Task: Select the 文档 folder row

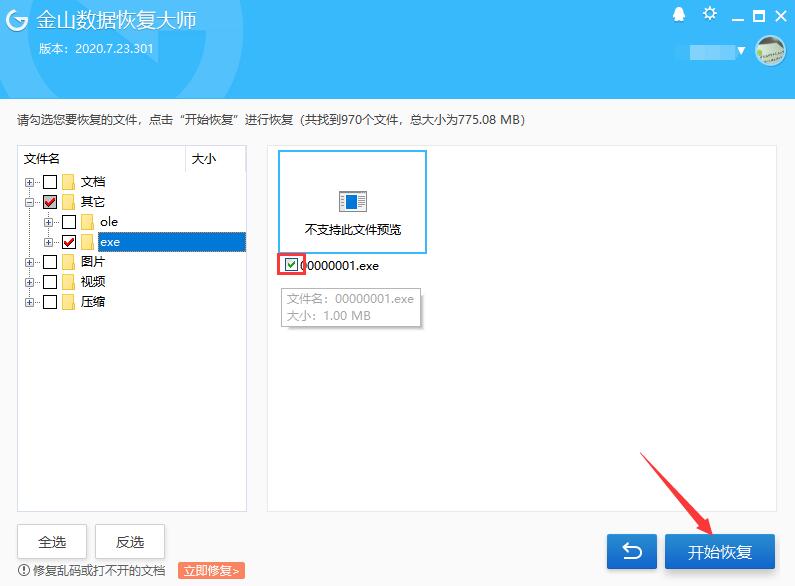Action: (x=93, y=181)
